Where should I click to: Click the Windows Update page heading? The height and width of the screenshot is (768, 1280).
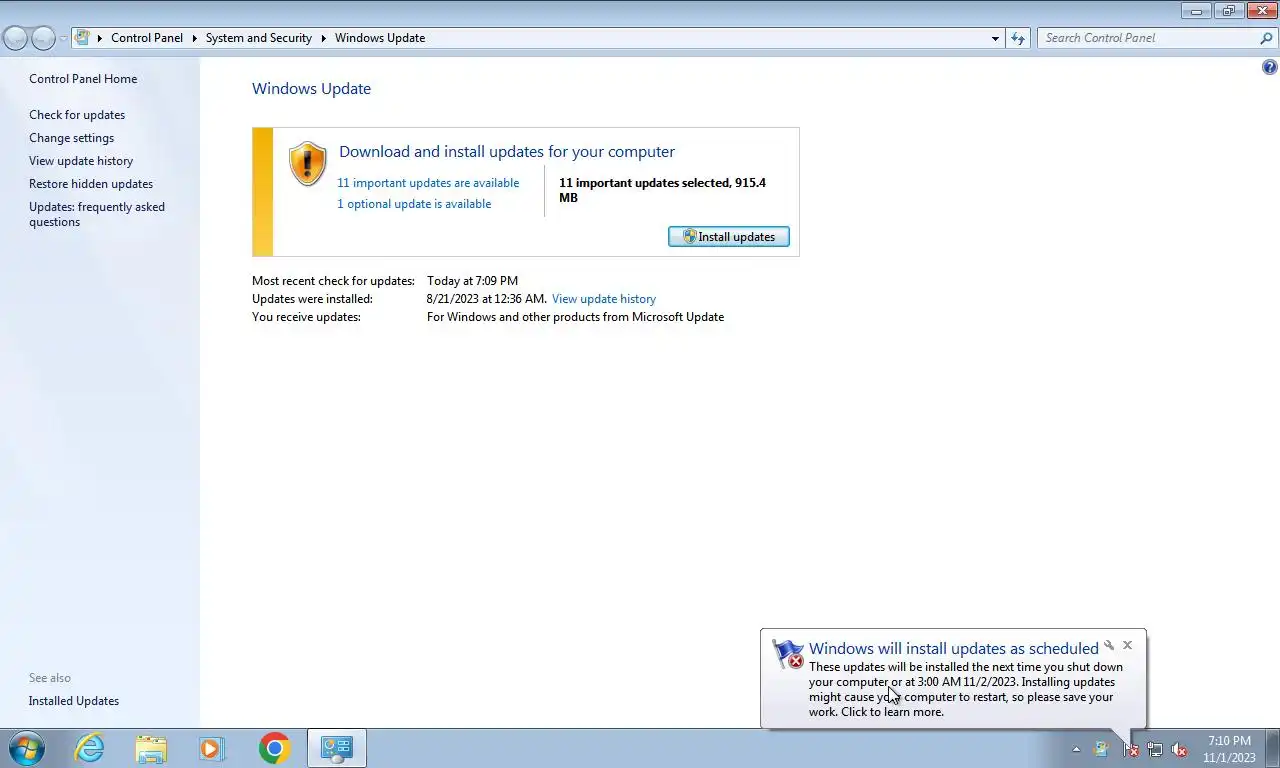311,89
